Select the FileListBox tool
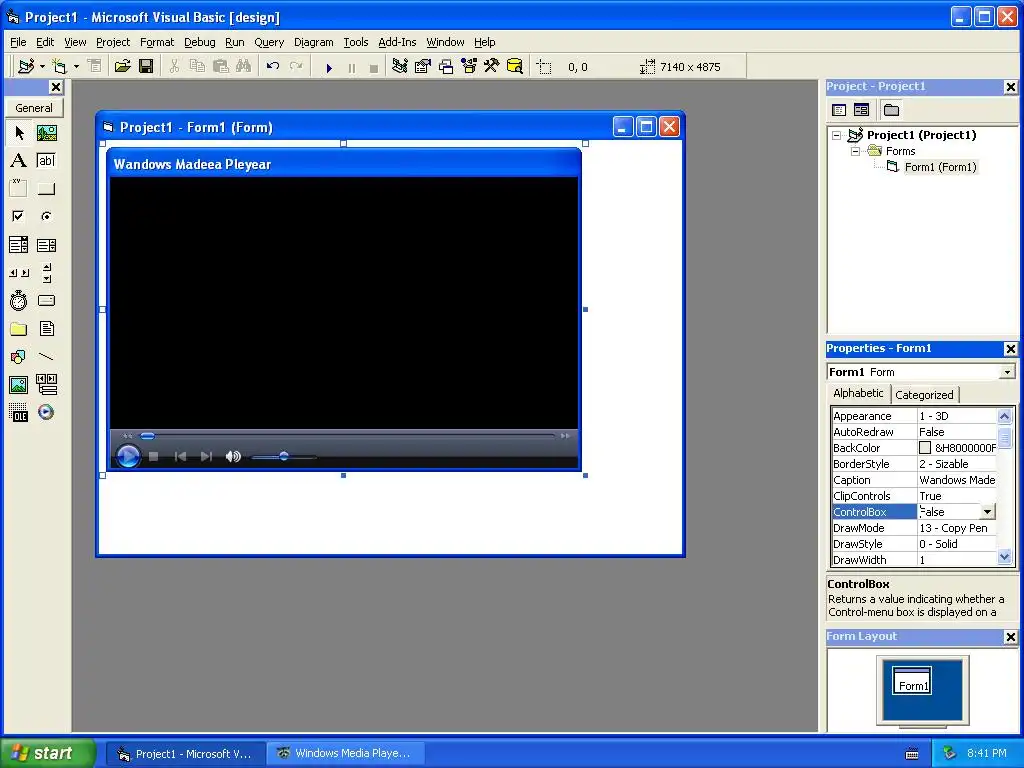Image resolution: width=1024 pixels, height=768 pixels. [46, 328]
